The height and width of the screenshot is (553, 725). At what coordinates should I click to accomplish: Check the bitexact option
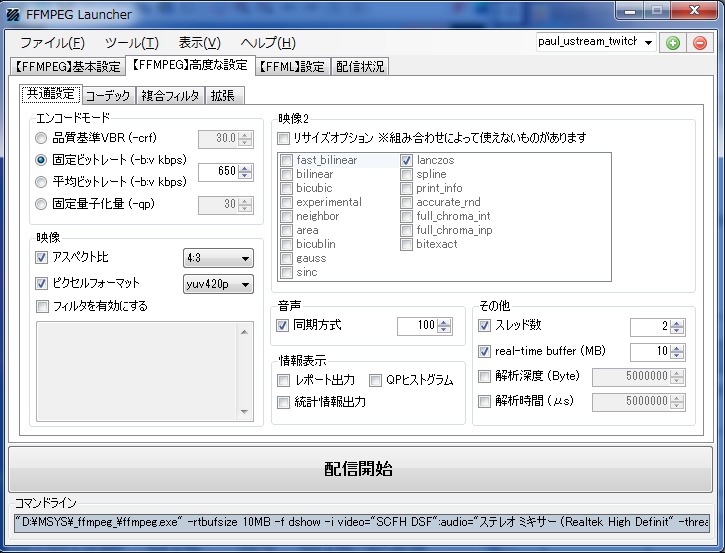(406, 244)
